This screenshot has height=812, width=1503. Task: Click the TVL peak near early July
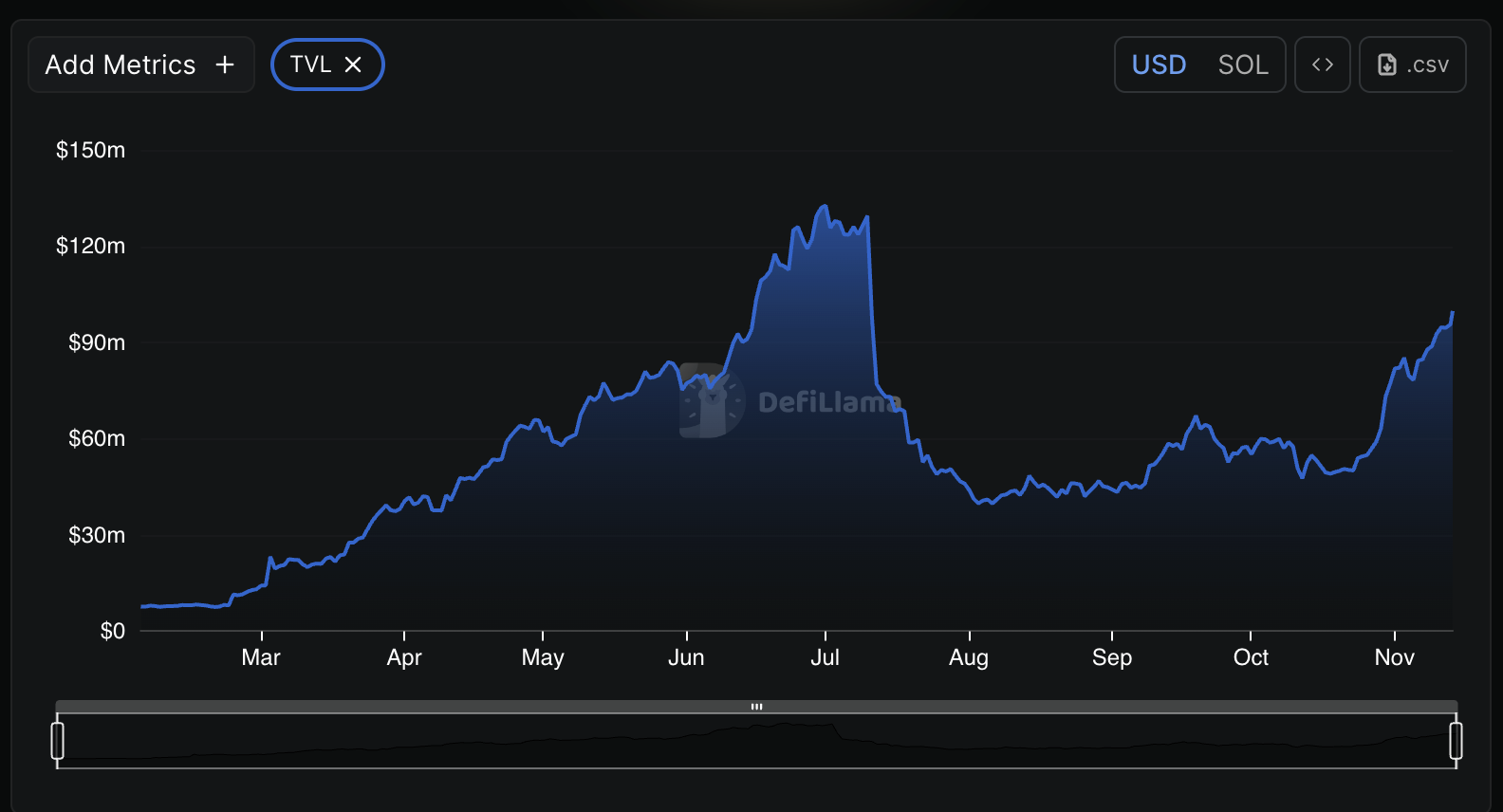[825, 206]
